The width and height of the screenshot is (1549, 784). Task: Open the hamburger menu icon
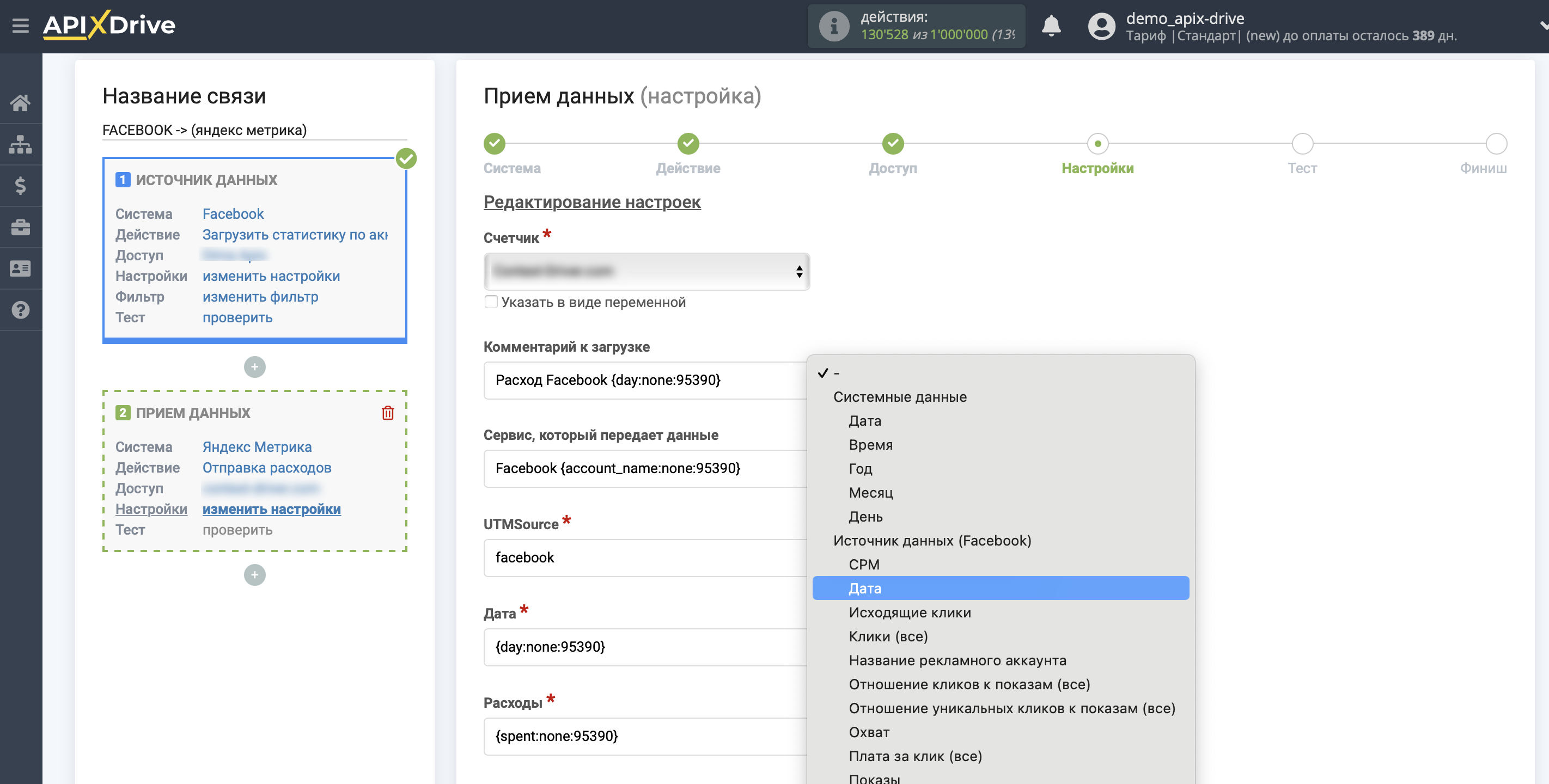[x=21, y=25]
